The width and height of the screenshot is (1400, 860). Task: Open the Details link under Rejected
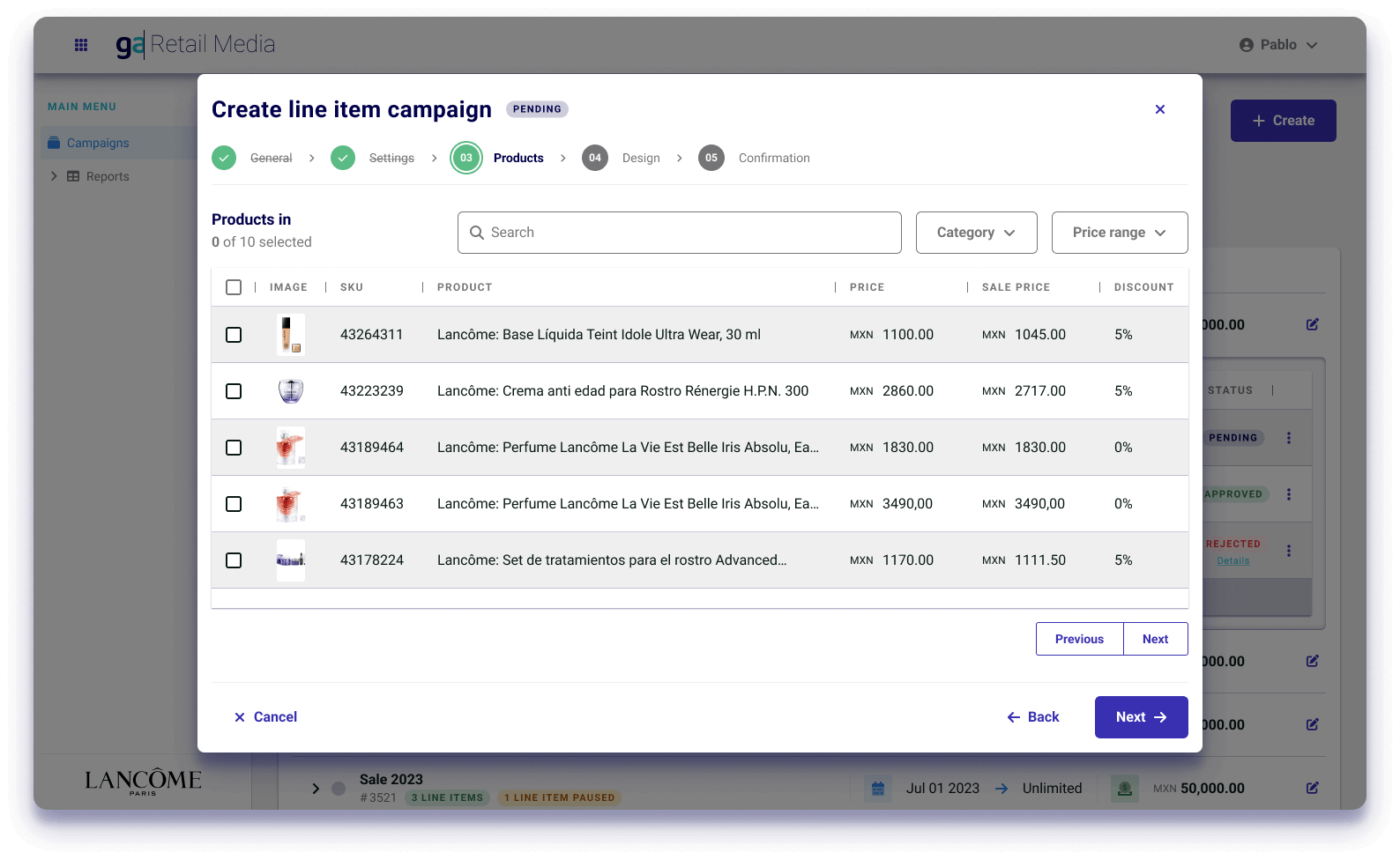point(1233,560)
